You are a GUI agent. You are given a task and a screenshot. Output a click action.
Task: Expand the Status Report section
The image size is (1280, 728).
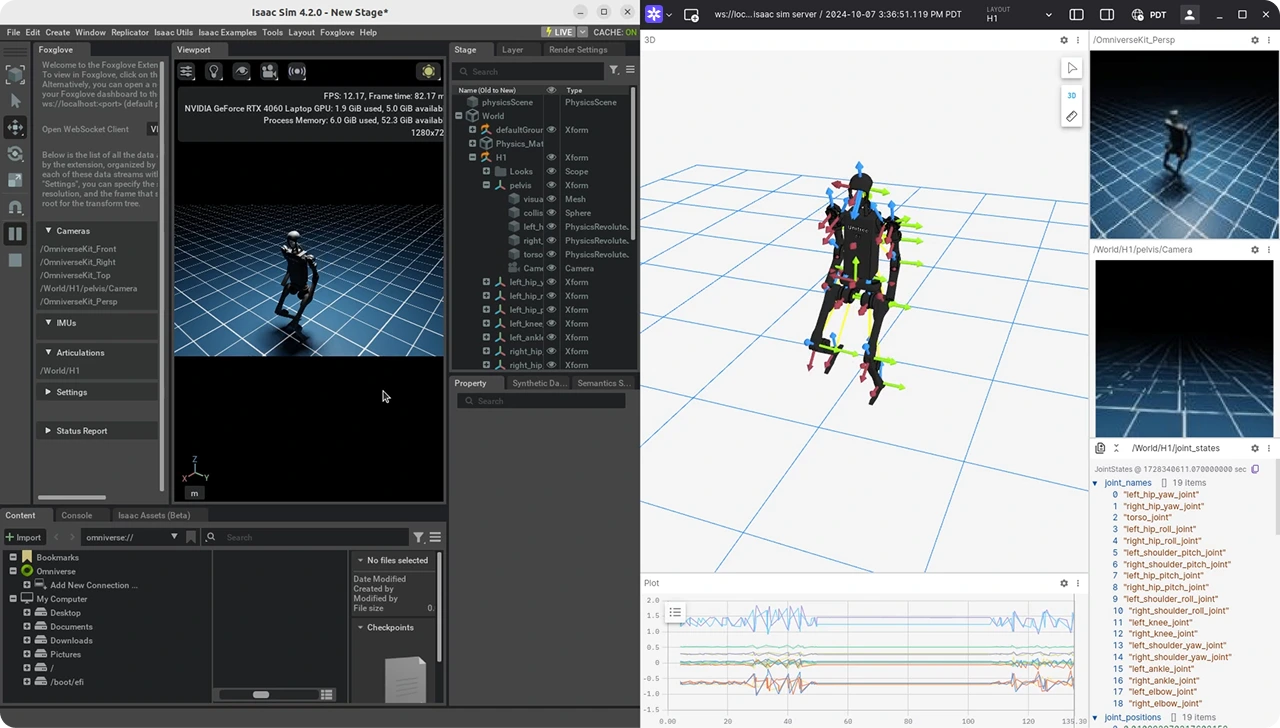pyautogui.click(x=48, y=431)
